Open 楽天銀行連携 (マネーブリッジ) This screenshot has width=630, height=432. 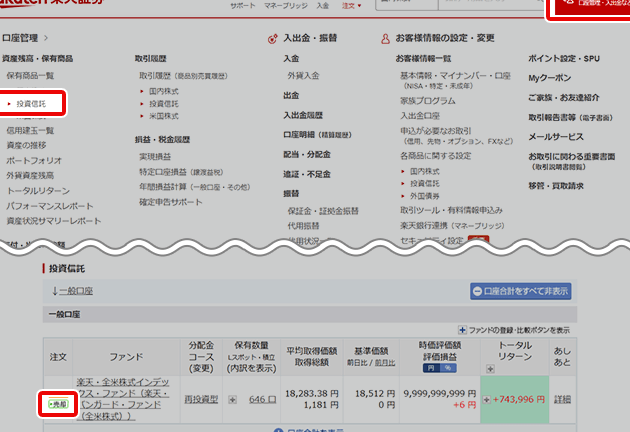pyautogui.click(x=452, y=225)
